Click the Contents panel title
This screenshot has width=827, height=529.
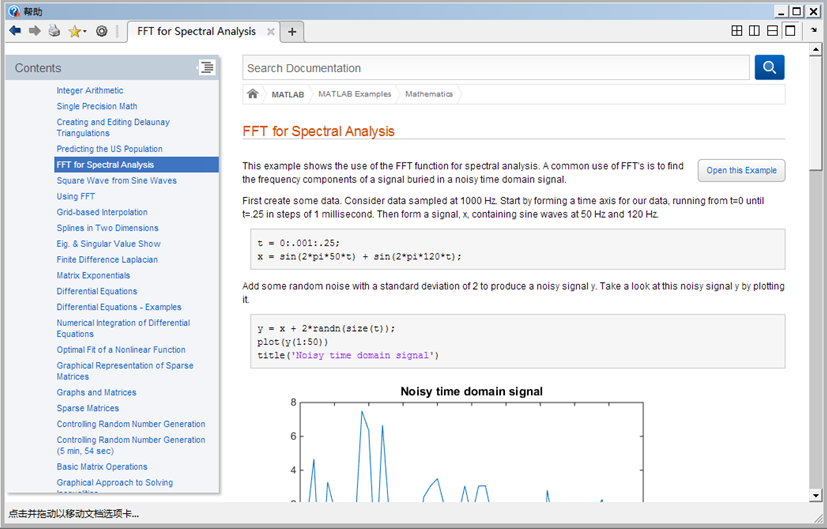pos(38,68)
